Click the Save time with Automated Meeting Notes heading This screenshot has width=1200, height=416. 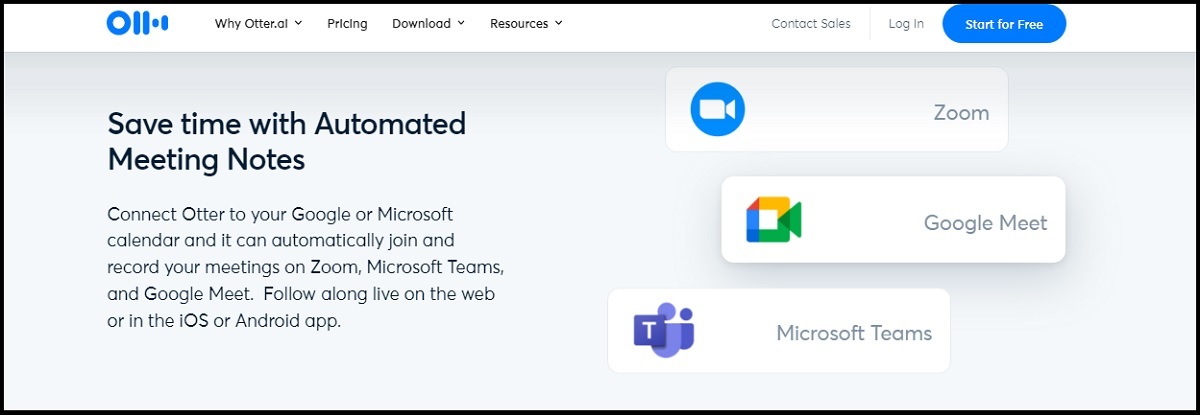(x=286, y=141)
